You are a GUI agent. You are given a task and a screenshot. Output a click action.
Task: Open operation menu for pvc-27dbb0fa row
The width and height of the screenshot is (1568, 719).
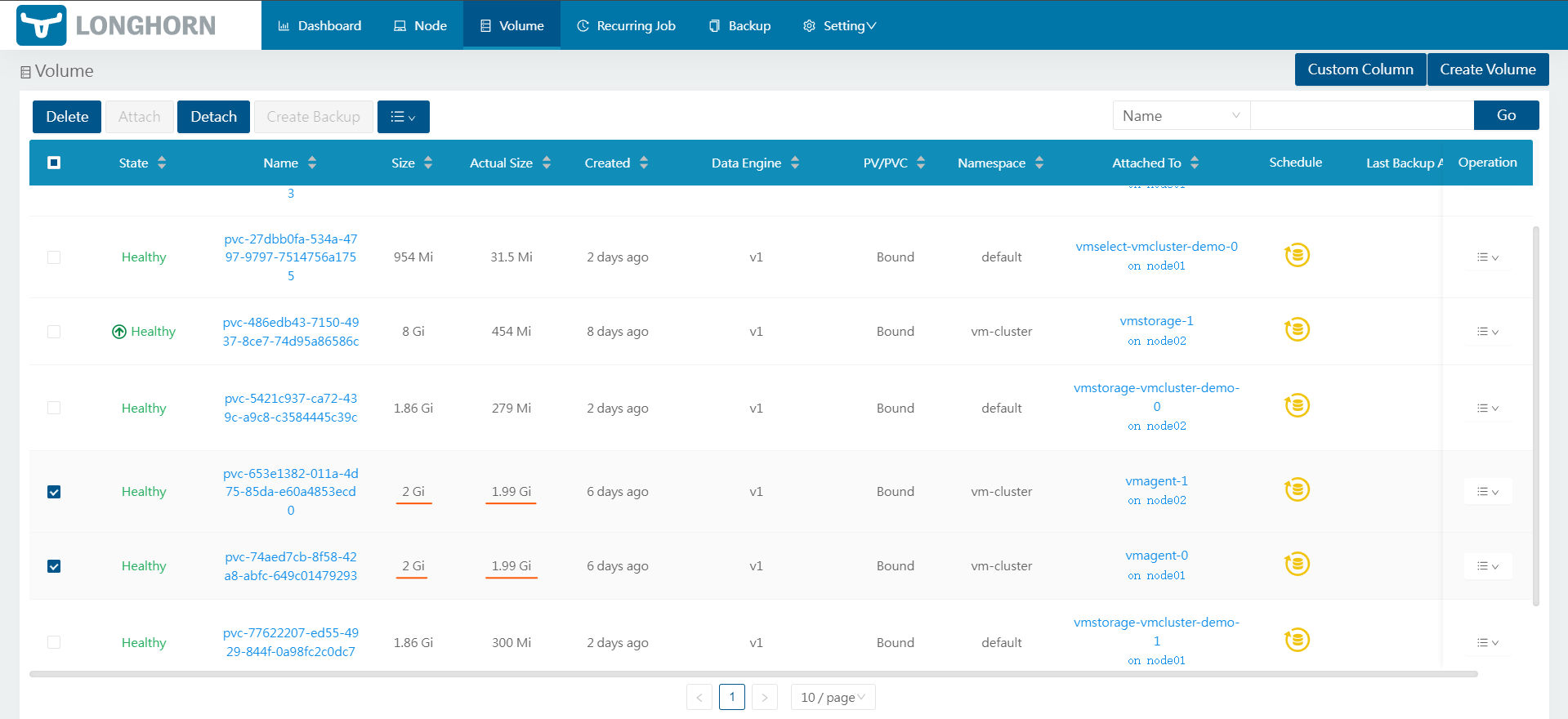pos(1487,257)
